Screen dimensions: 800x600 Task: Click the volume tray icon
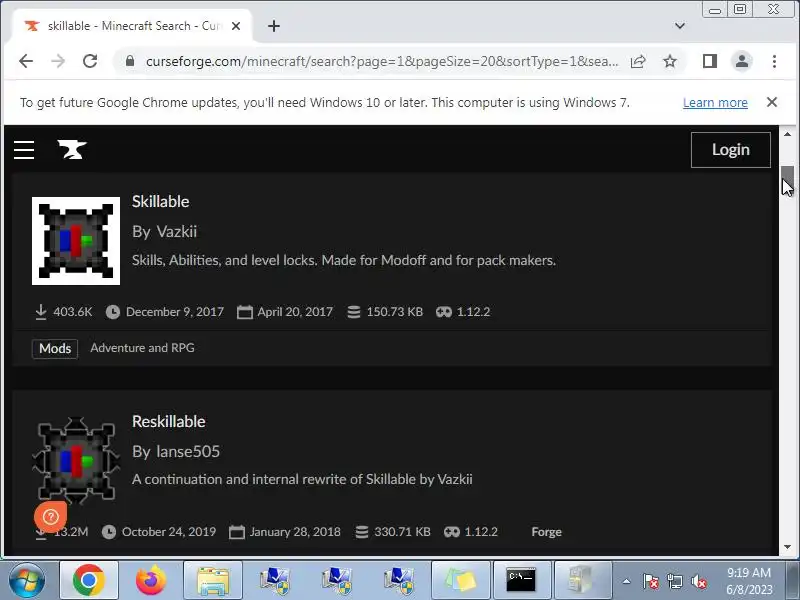click(699, 581)
